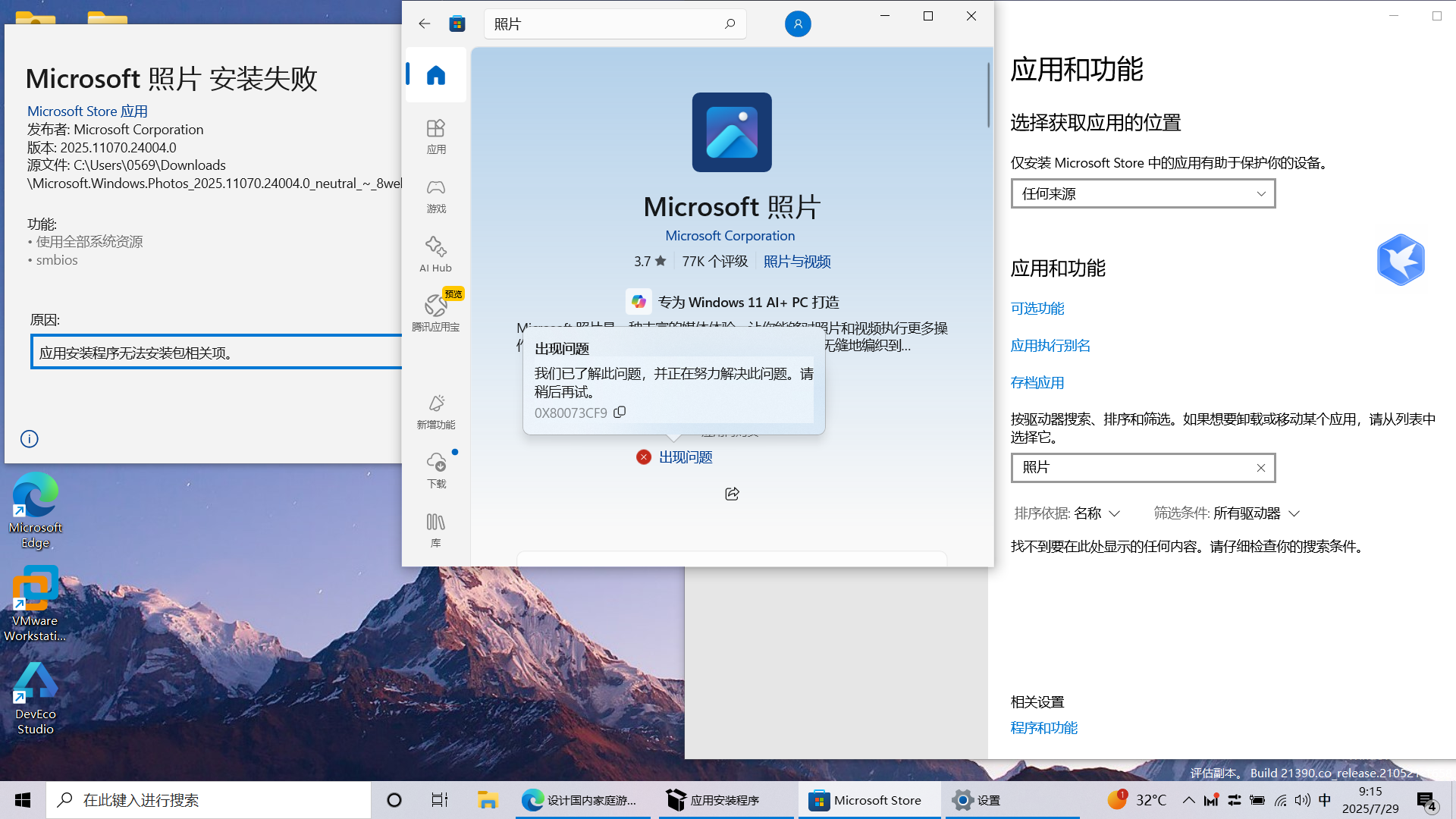Image resolution: width=1456 pixels, height=819 pixels.
Task: Open the 应用 section in Store sidebar
Action: click(x=436, y=136)
